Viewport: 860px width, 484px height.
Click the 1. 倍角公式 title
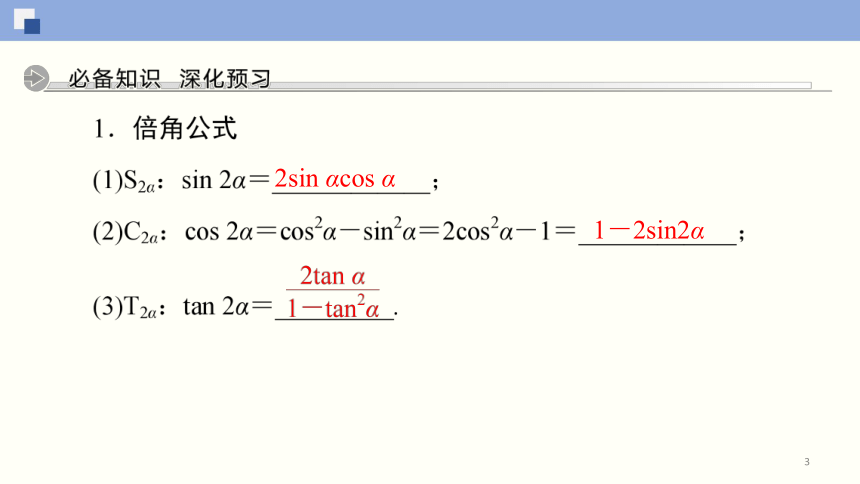click(x=165, y=128)
